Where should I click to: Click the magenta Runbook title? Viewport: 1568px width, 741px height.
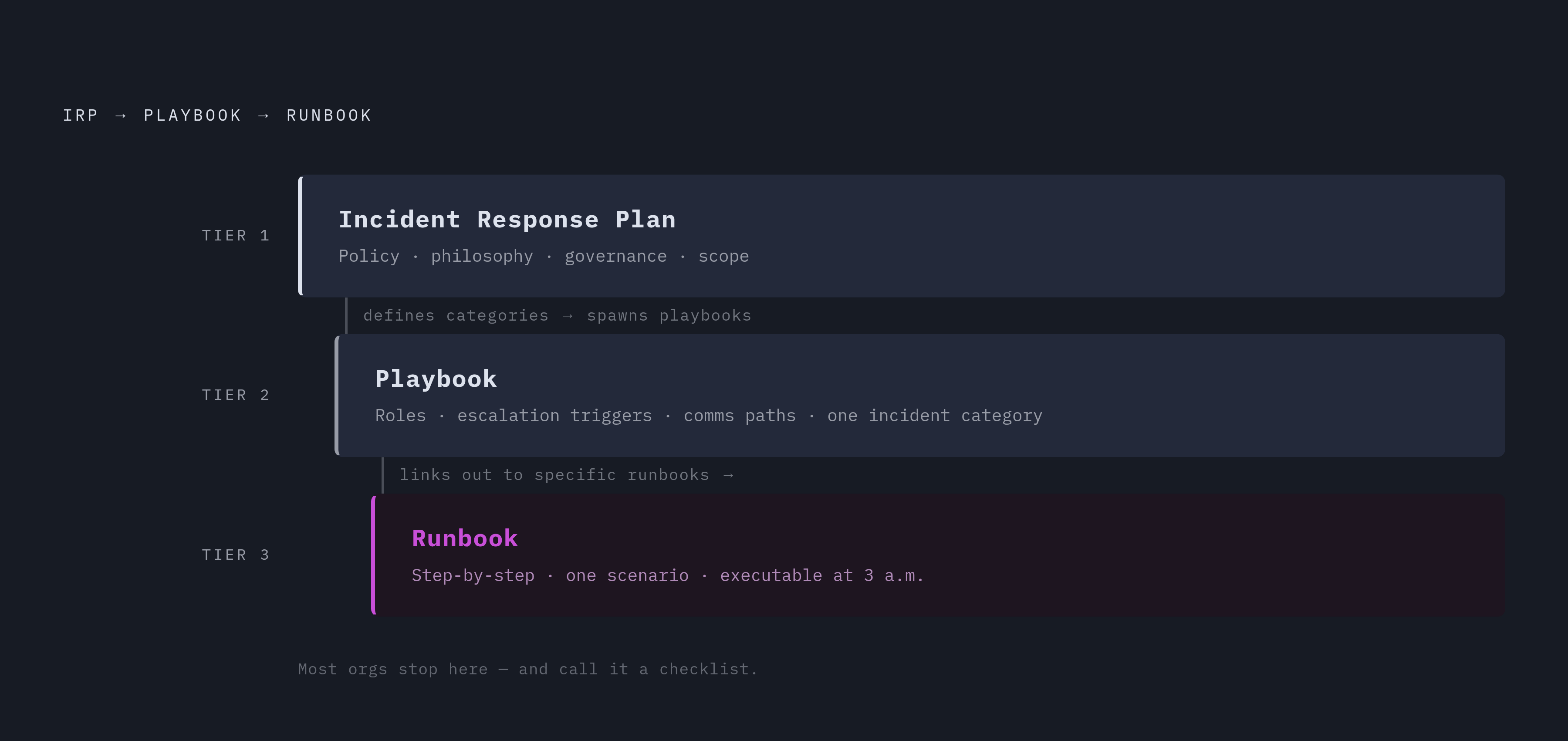tap(464, 538)
